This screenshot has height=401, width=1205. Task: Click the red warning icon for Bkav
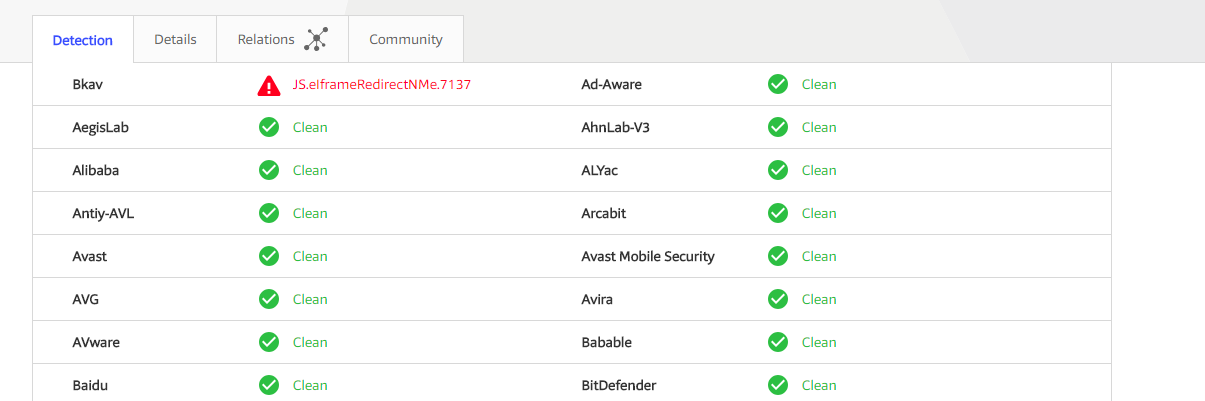[x=269, y=85]
